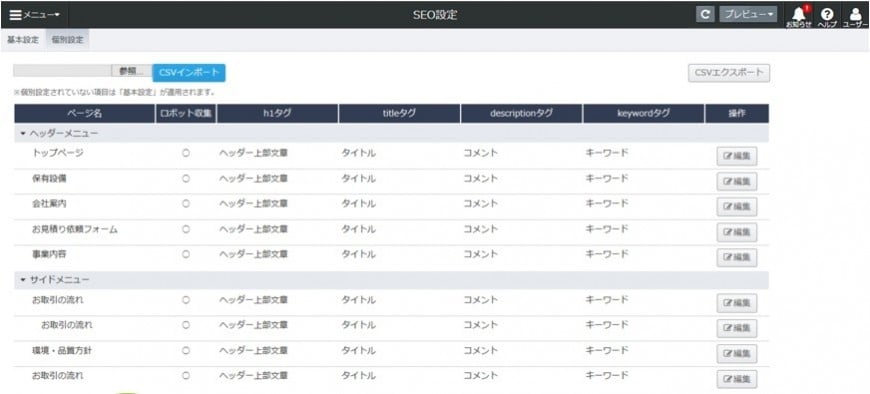Click the CSV file path field
Screen dimensions: 870x394
(x=62, y=71)
